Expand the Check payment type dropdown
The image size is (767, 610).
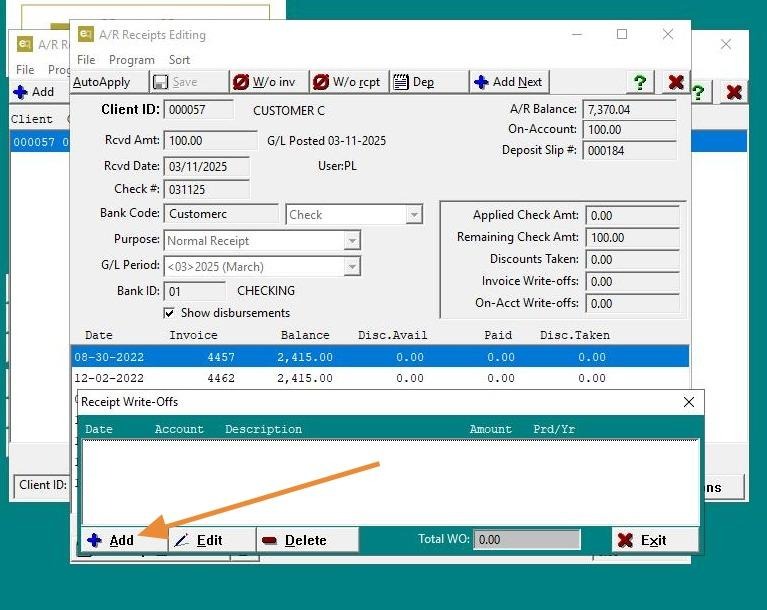(414, 214)
